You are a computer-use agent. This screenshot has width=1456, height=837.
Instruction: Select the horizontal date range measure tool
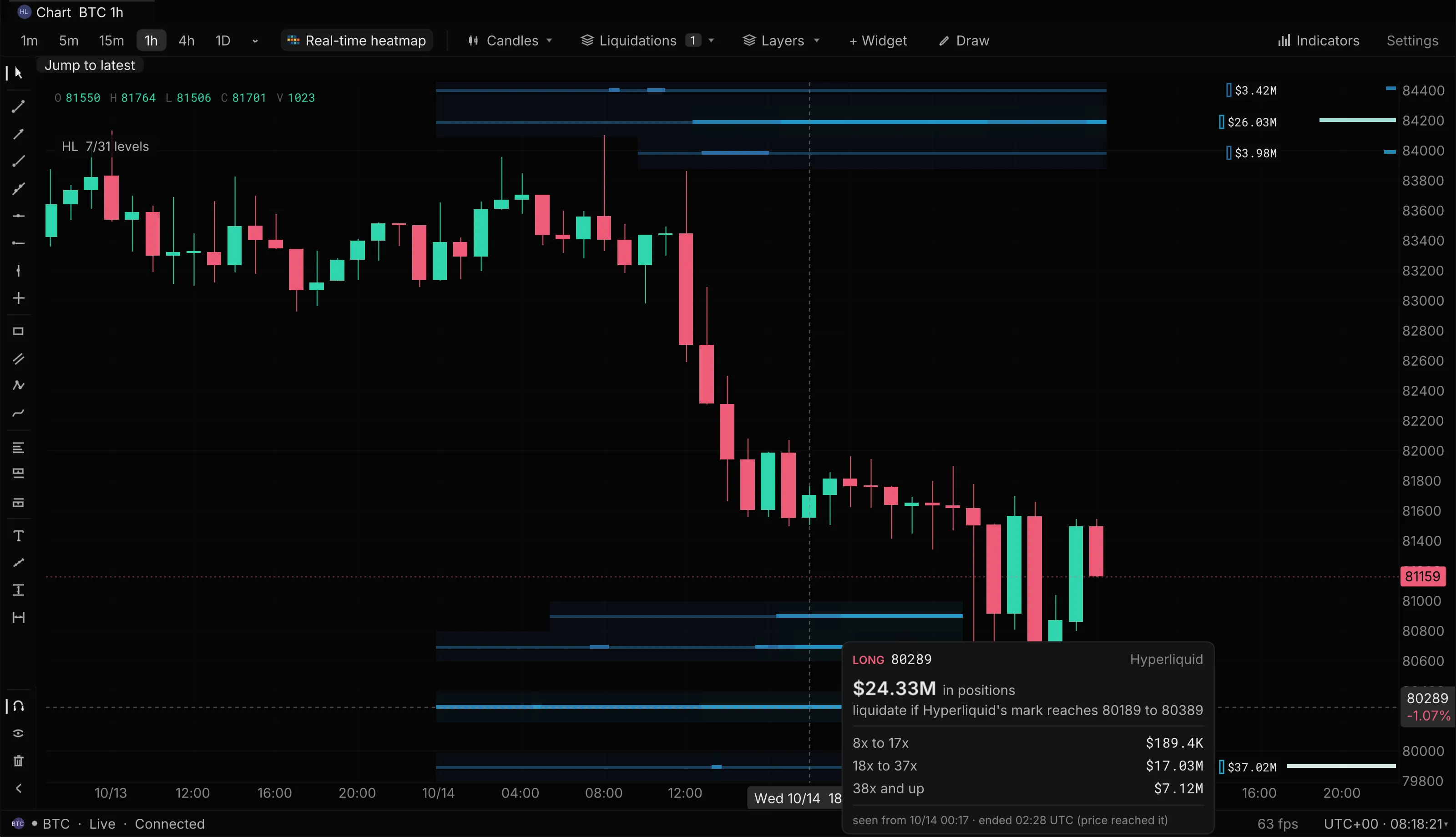pos(18,618)
